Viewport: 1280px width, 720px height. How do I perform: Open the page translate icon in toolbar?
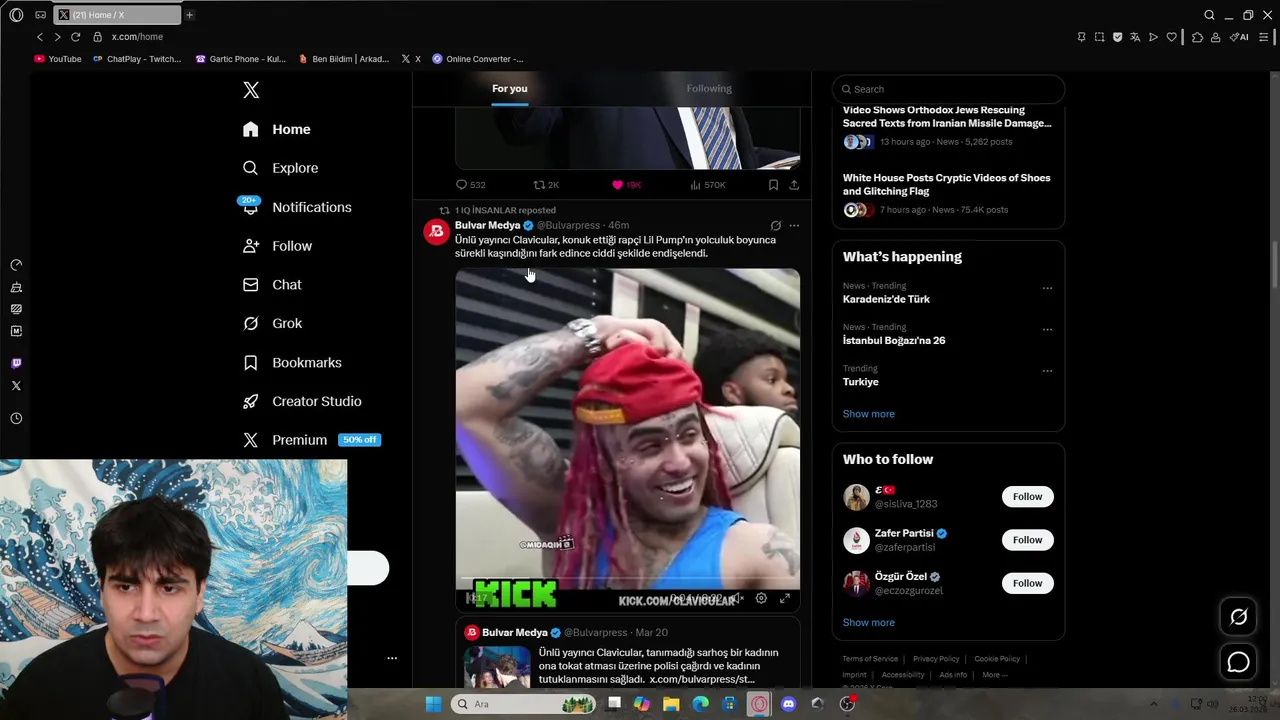pyautogui.click(x=1135, y=37)
